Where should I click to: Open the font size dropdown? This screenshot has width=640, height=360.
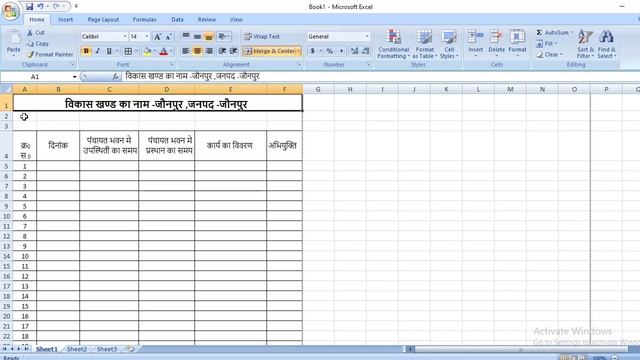click(147, 37)
